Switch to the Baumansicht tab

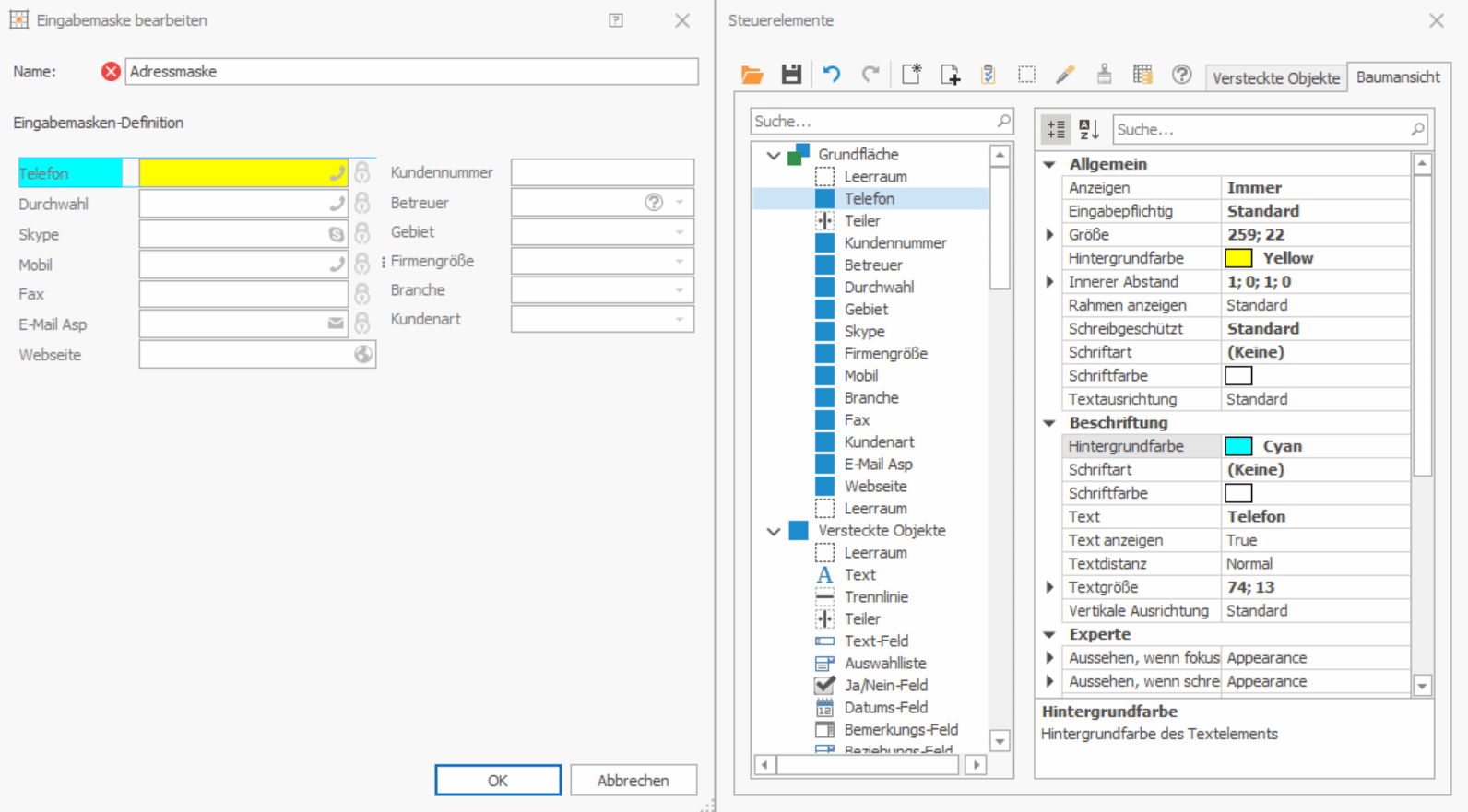[1398, 77]
